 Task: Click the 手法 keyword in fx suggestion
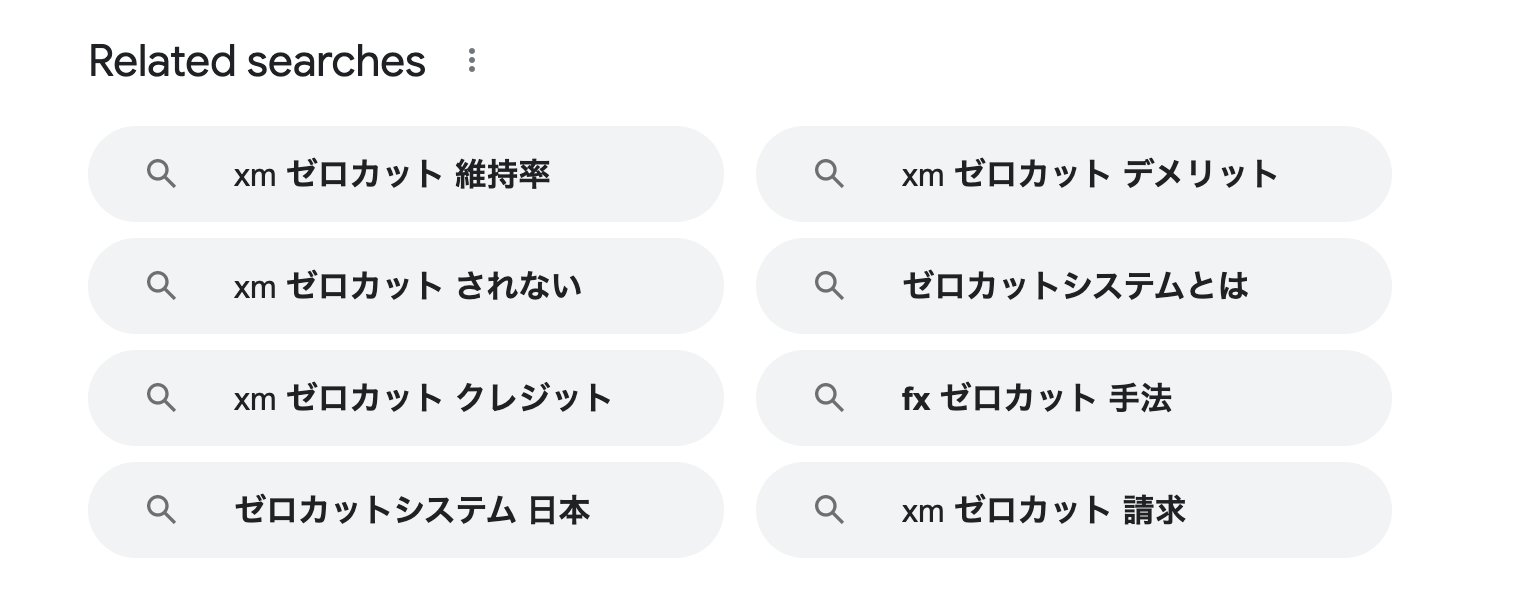[x=1140, y=399]
